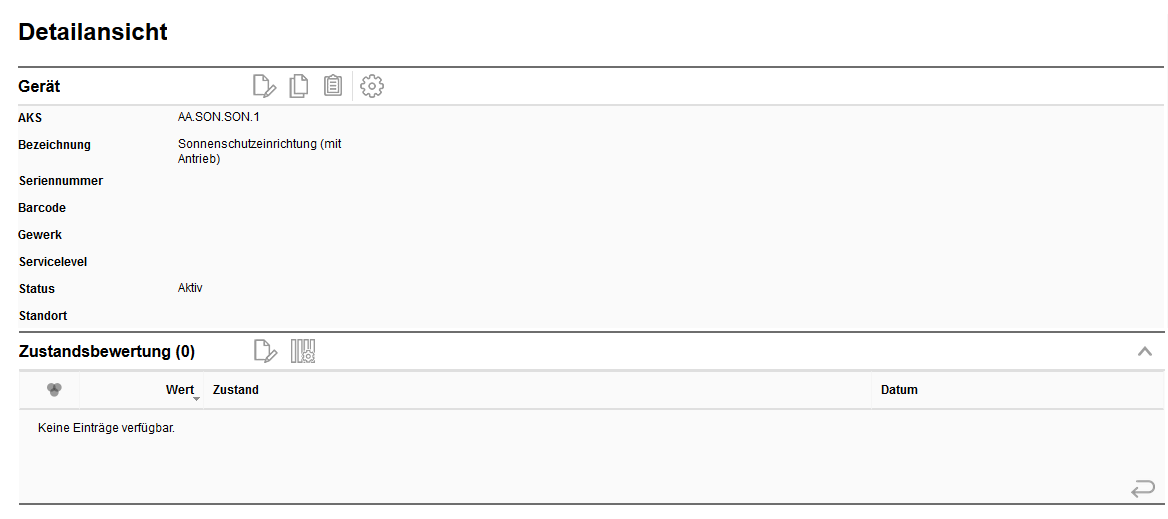Click the three-circles status column header icon
1168x519 pixels.
coord(54,390)
